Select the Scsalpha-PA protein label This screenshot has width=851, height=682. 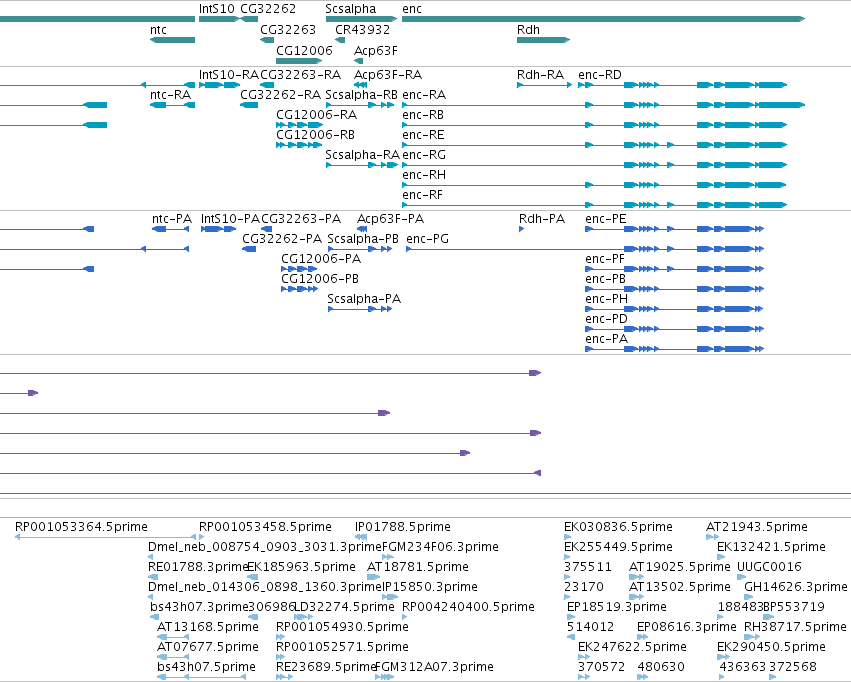[364, 299]
